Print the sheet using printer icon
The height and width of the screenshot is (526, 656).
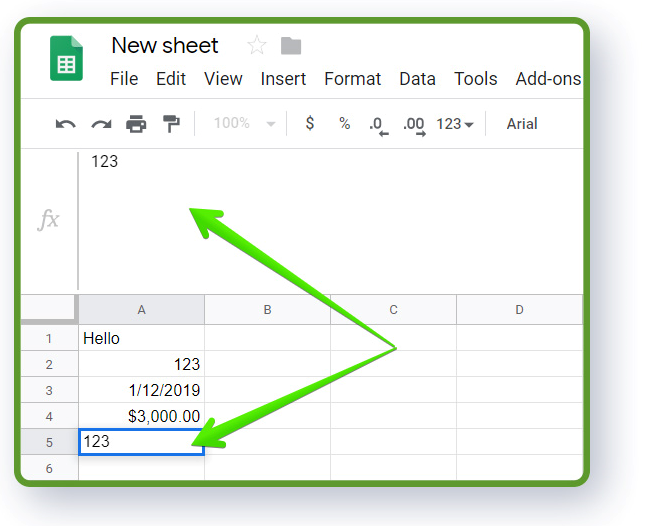136,124
